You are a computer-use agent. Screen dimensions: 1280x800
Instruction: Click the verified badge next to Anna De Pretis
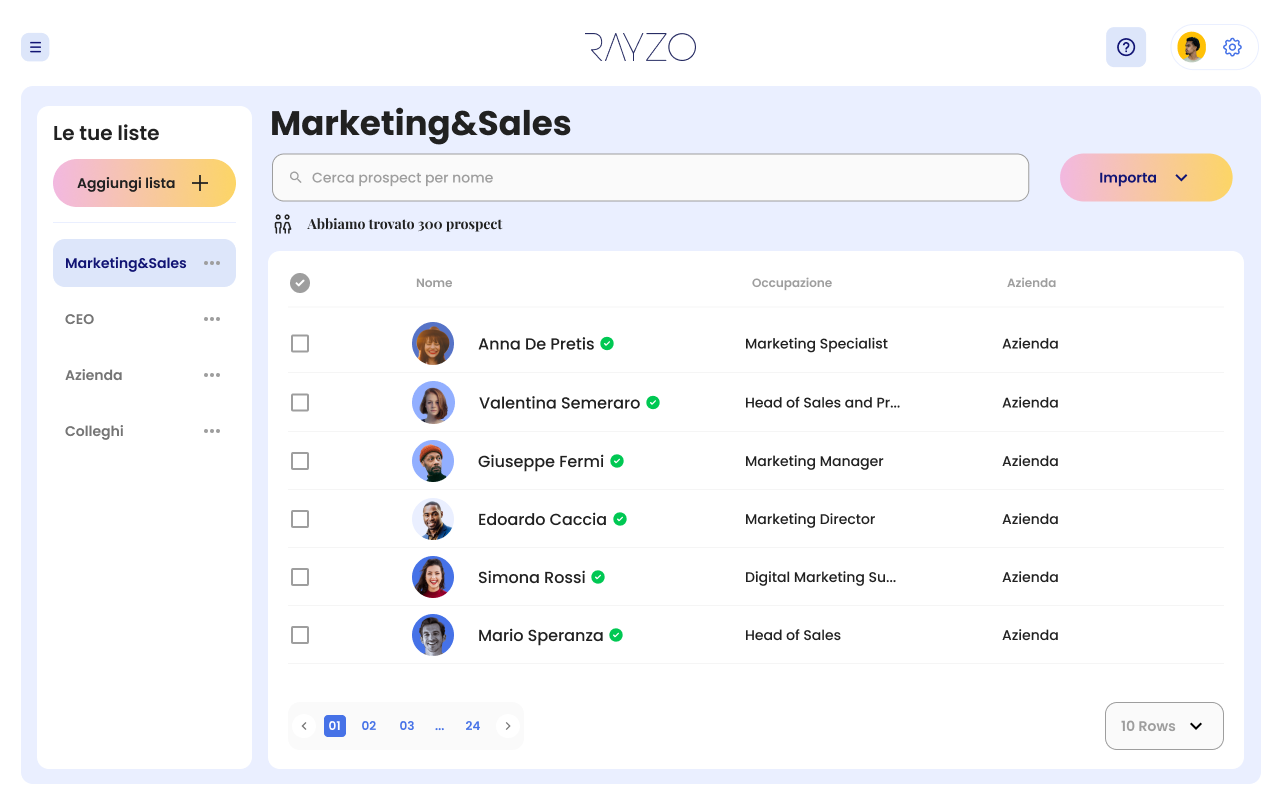tap(607, 343)
